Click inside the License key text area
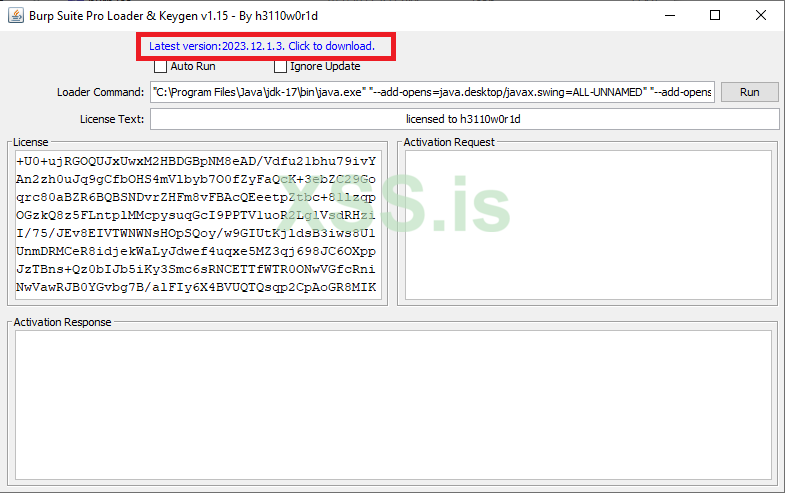Image resolution: width=785 pixels, height=493 pixels. coord(198,225)
